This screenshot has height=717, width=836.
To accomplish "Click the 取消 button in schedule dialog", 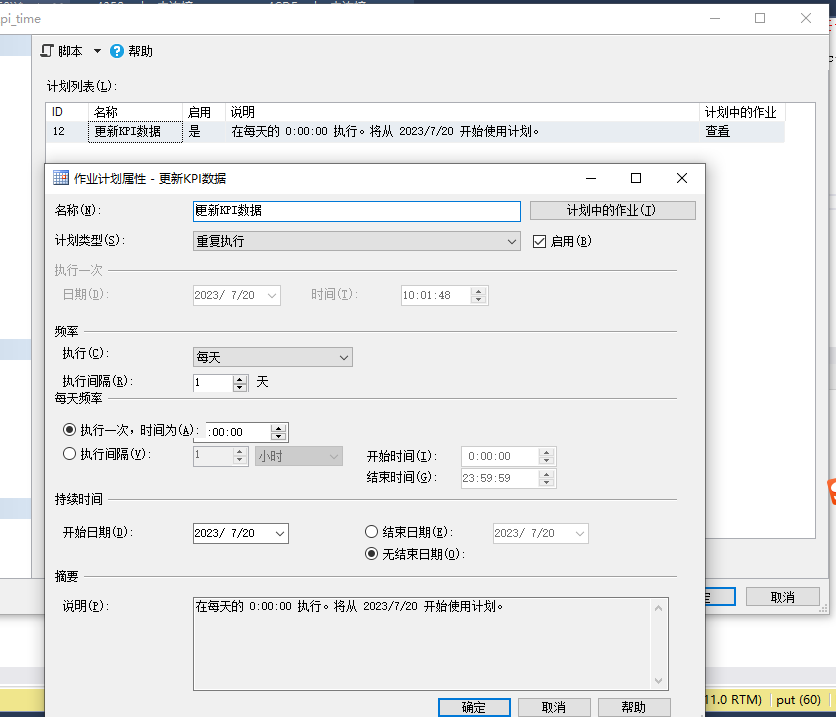I will [x=554, y=707].
